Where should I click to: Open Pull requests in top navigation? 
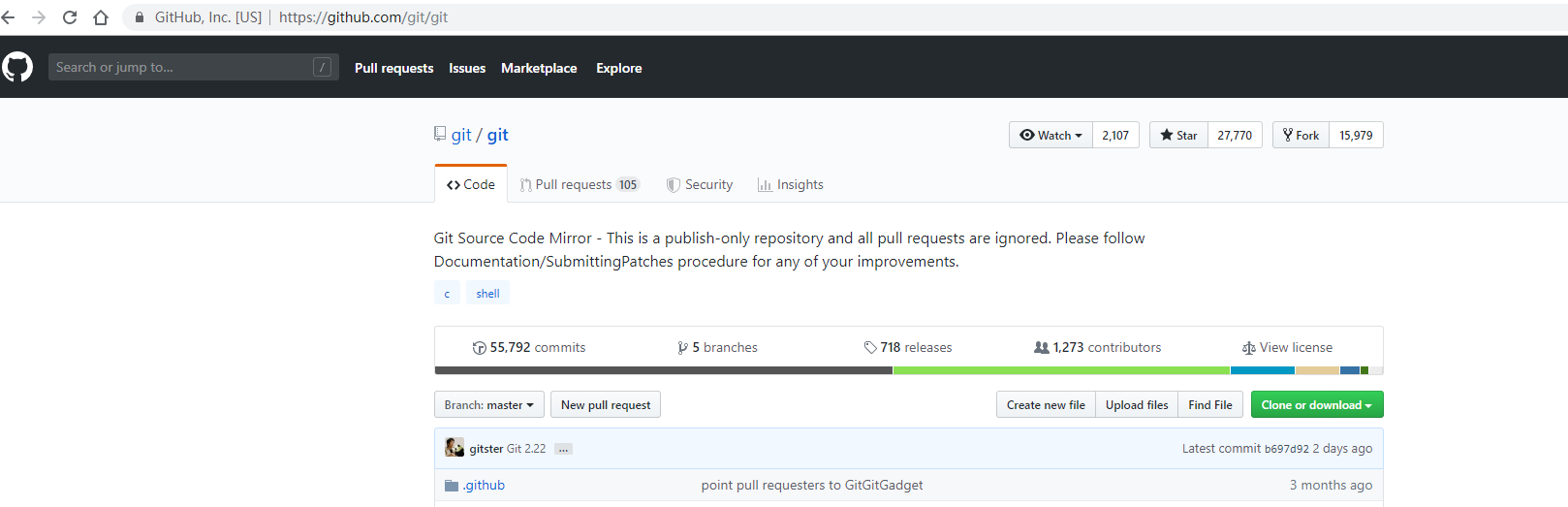point(393,68)
